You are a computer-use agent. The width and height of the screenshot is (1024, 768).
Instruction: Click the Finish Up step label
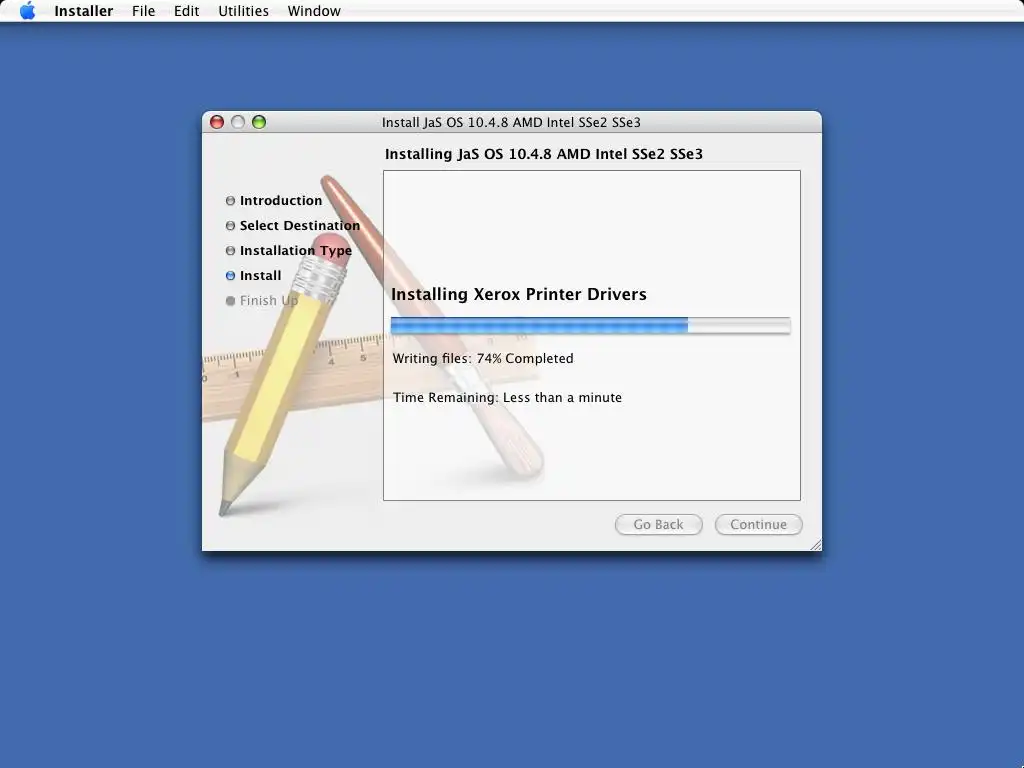pyautogui.click(x=269, y=300)
